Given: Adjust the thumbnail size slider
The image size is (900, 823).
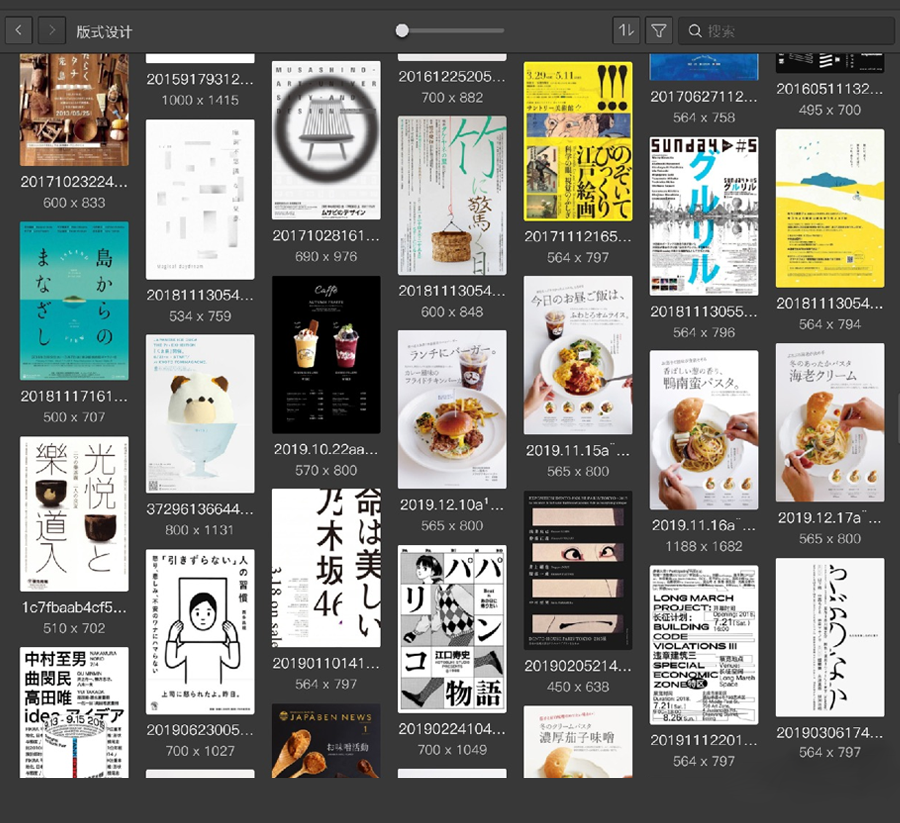Looking at the screenshot, I should [x=402, y=30].
